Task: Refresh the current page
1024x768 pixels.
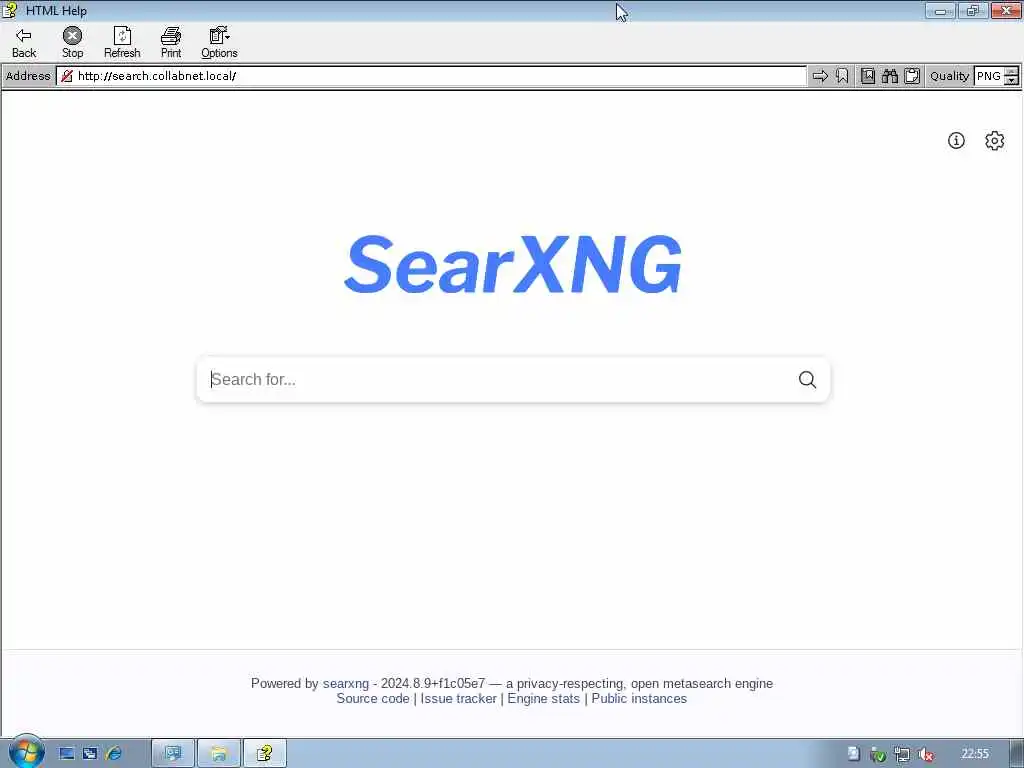Action: 122,43
